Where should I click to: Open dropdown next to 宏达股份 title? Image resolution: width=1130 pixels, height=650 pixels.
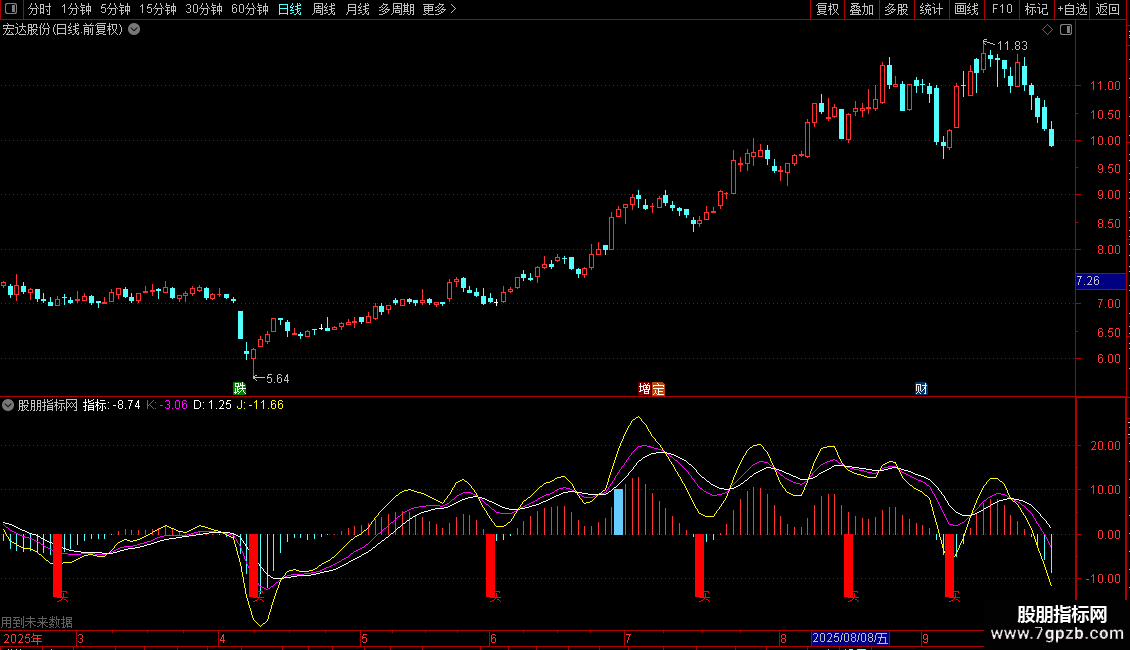(x=134, y=30)
